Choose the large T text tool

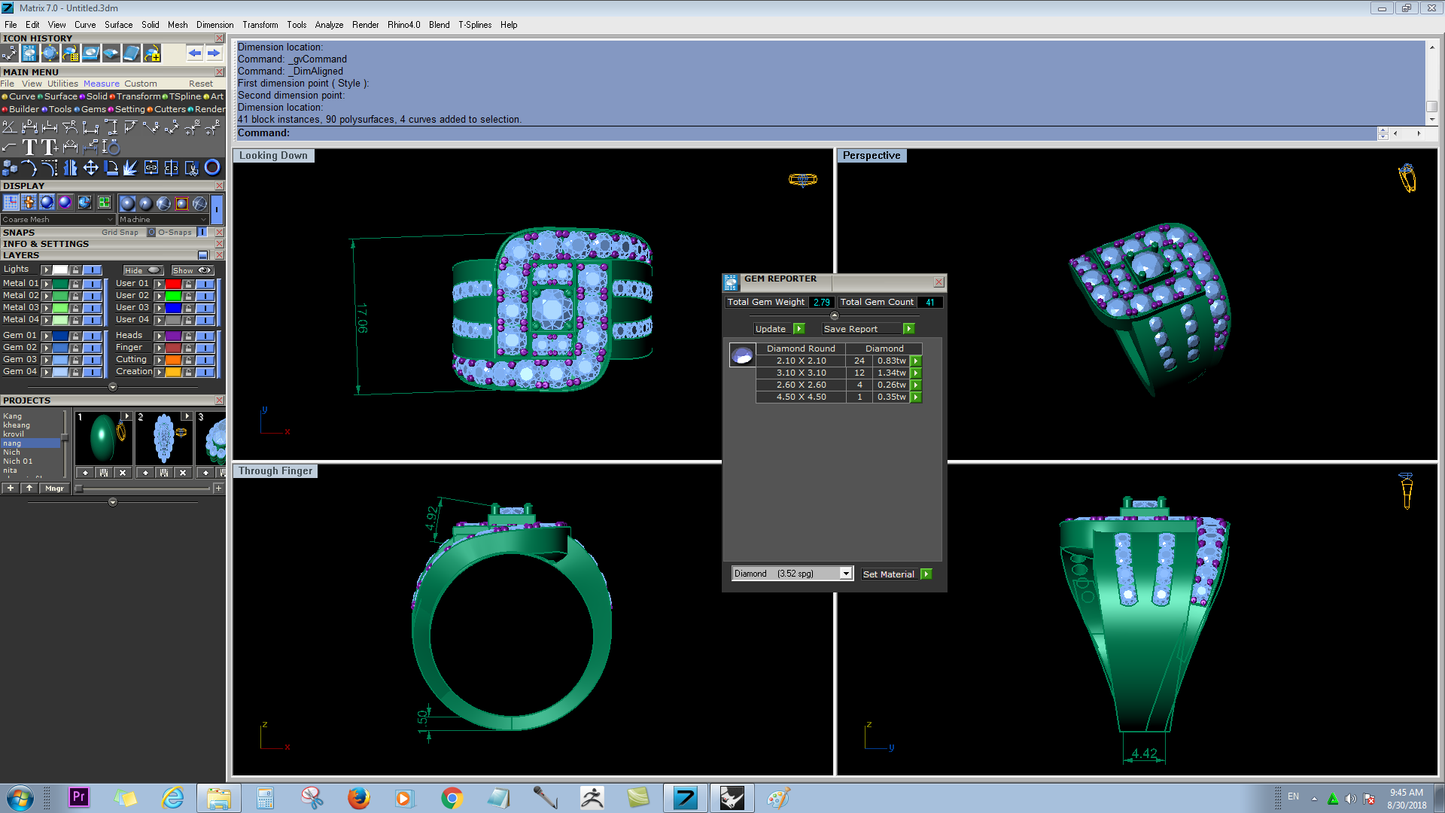[30, 148]
